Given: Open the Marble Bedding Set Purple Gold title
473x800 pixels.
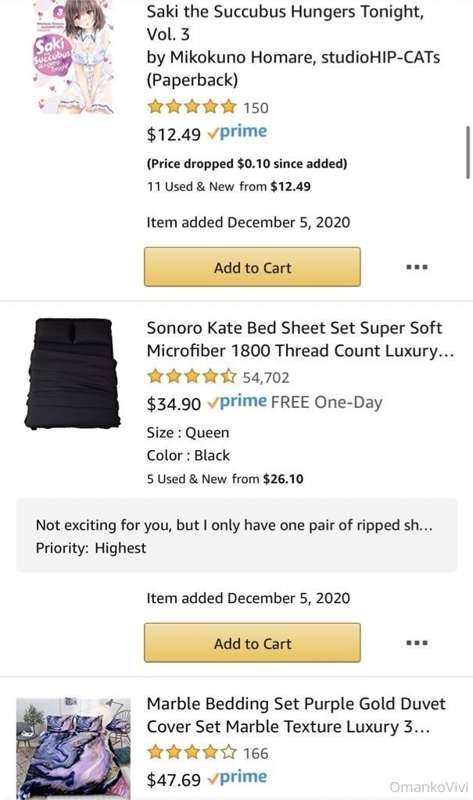Looking at the screenshot, I should (296, 715).
